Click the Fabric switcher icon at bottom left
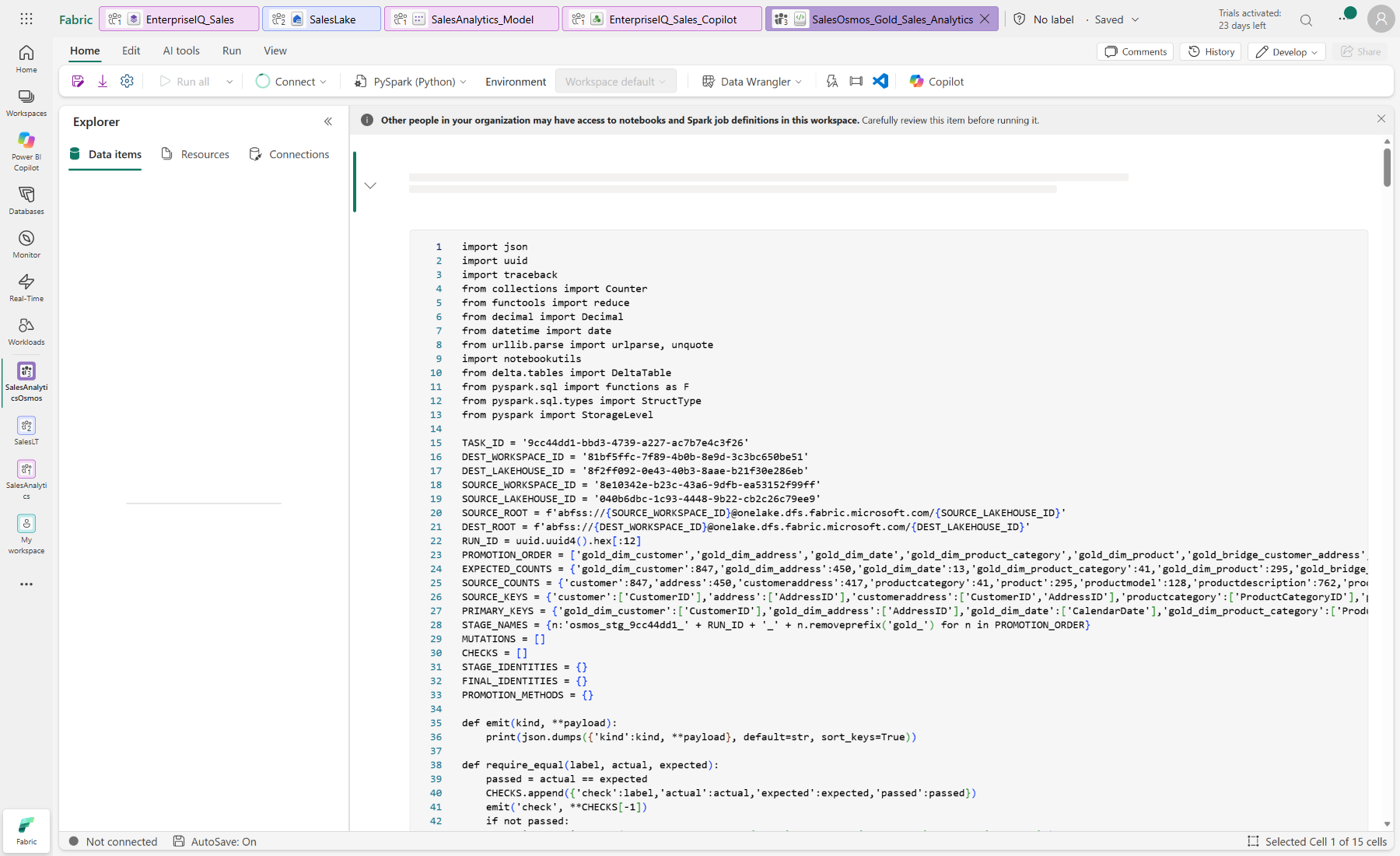Screen dimensions: 1400x856 coord(26,830)
